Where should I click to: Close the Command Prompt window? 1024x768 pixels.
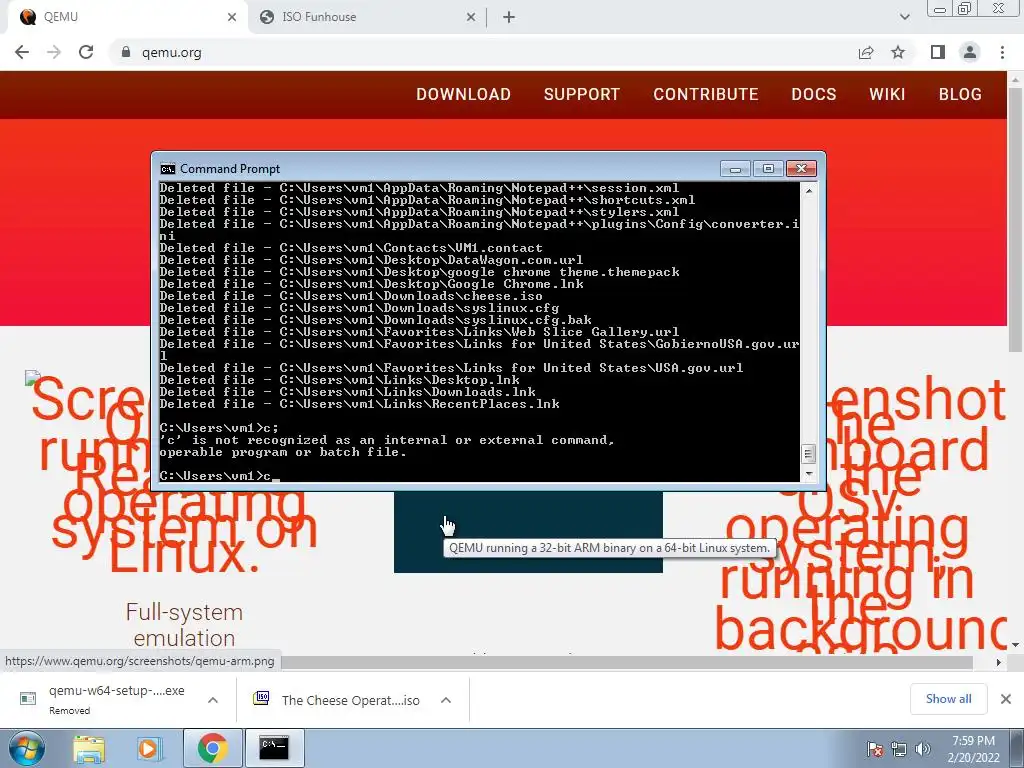(801, 169)
